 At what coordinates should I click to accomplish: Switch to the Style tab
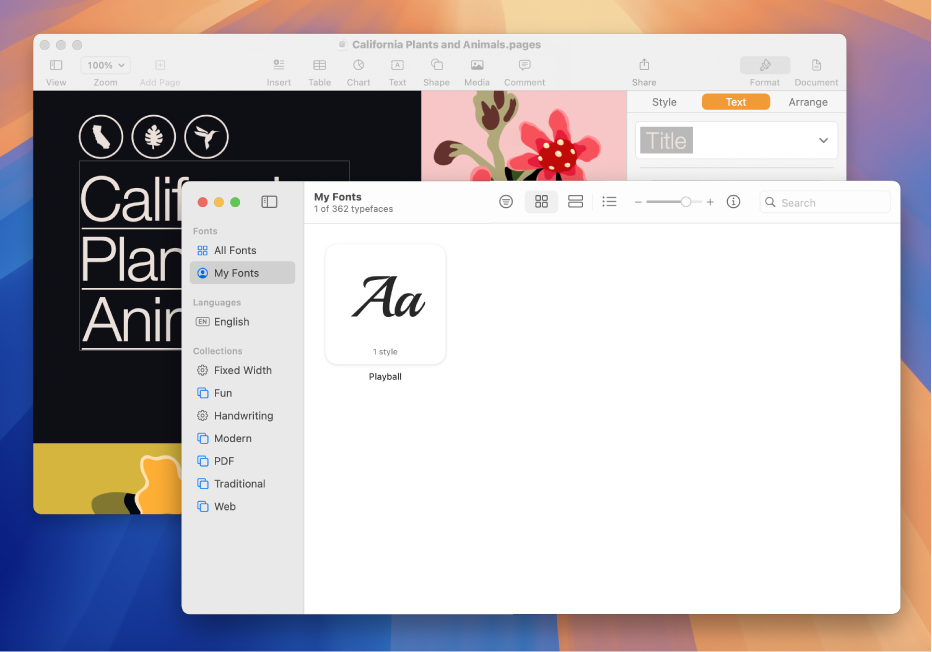664,102
